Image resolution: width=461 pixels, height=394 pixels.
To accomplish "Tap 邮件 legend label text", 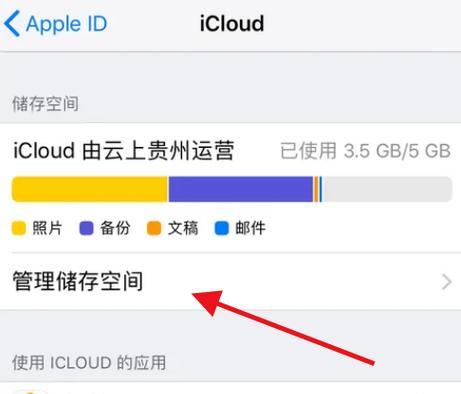I will point(250,228).
